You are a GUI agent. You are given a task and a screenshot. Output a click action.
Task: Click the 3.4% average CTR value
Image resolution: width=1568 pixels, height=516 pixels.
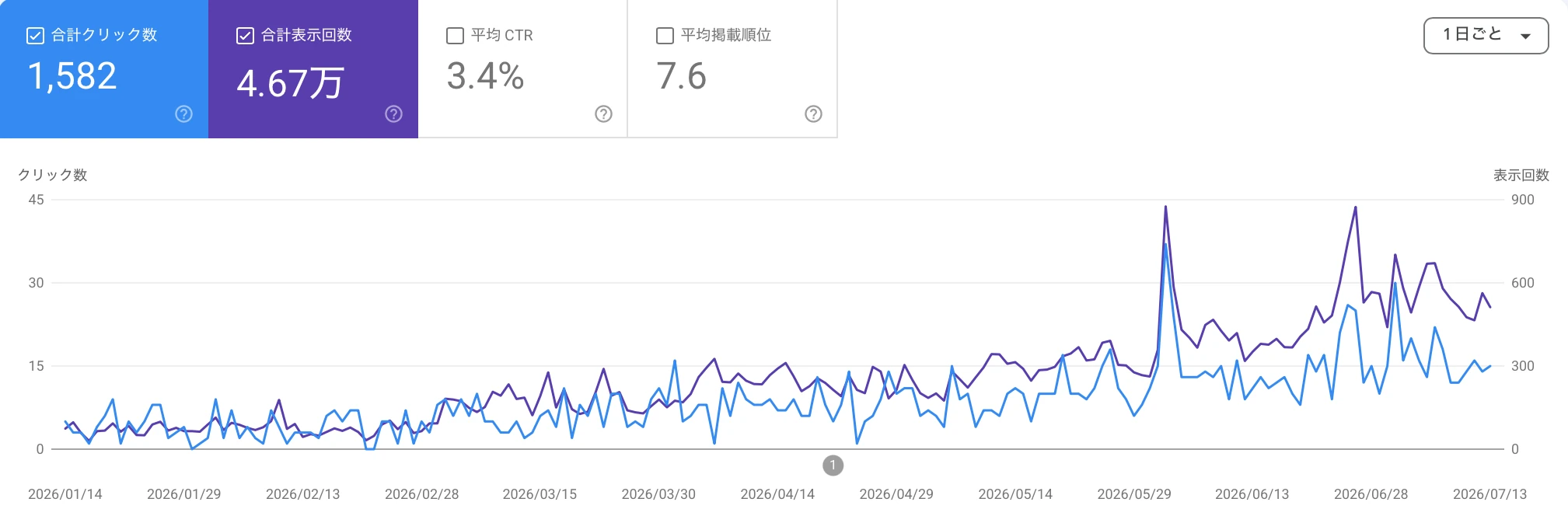[x=485, y=76]
